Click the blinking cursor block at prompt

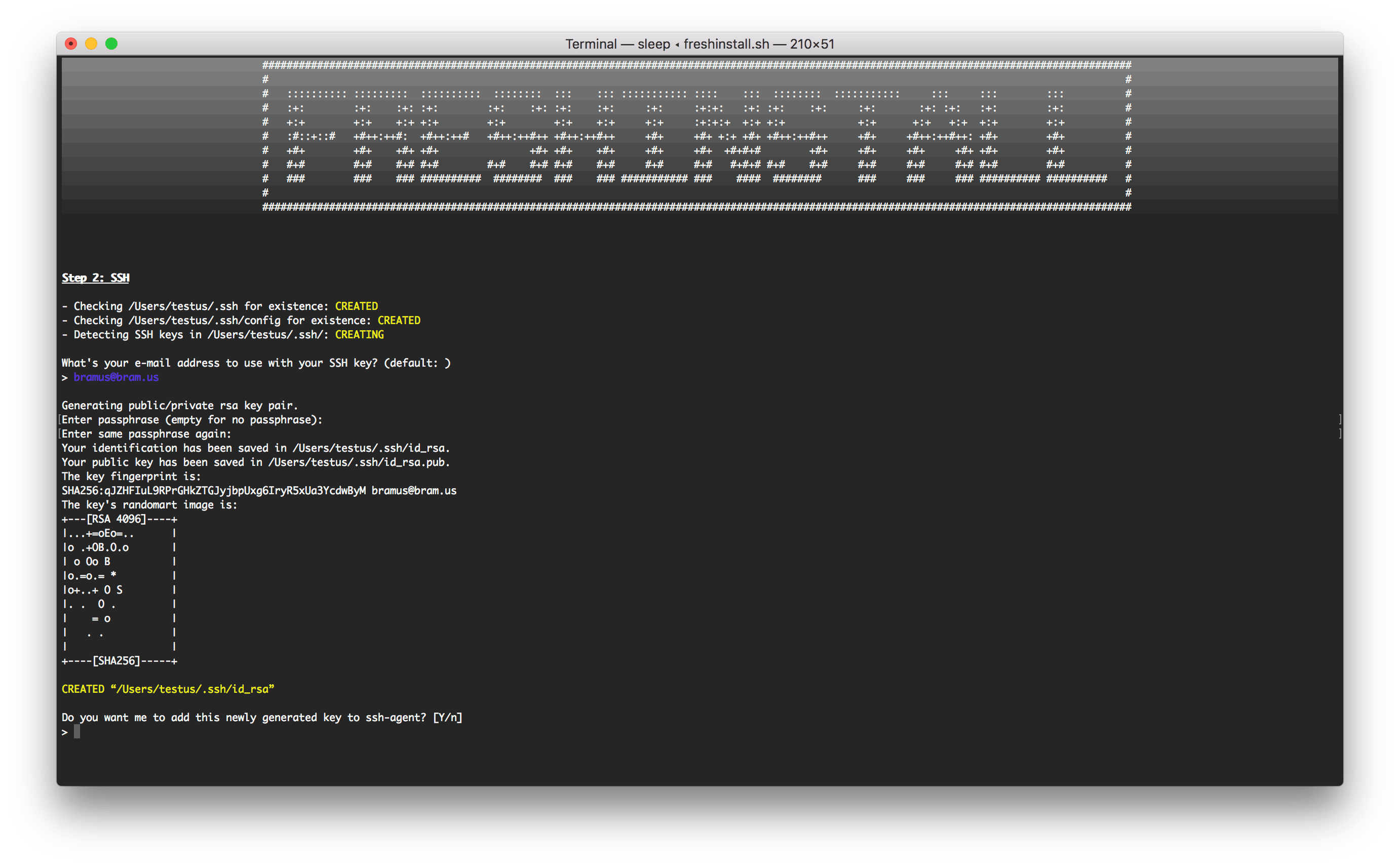(x=77, y=732)
